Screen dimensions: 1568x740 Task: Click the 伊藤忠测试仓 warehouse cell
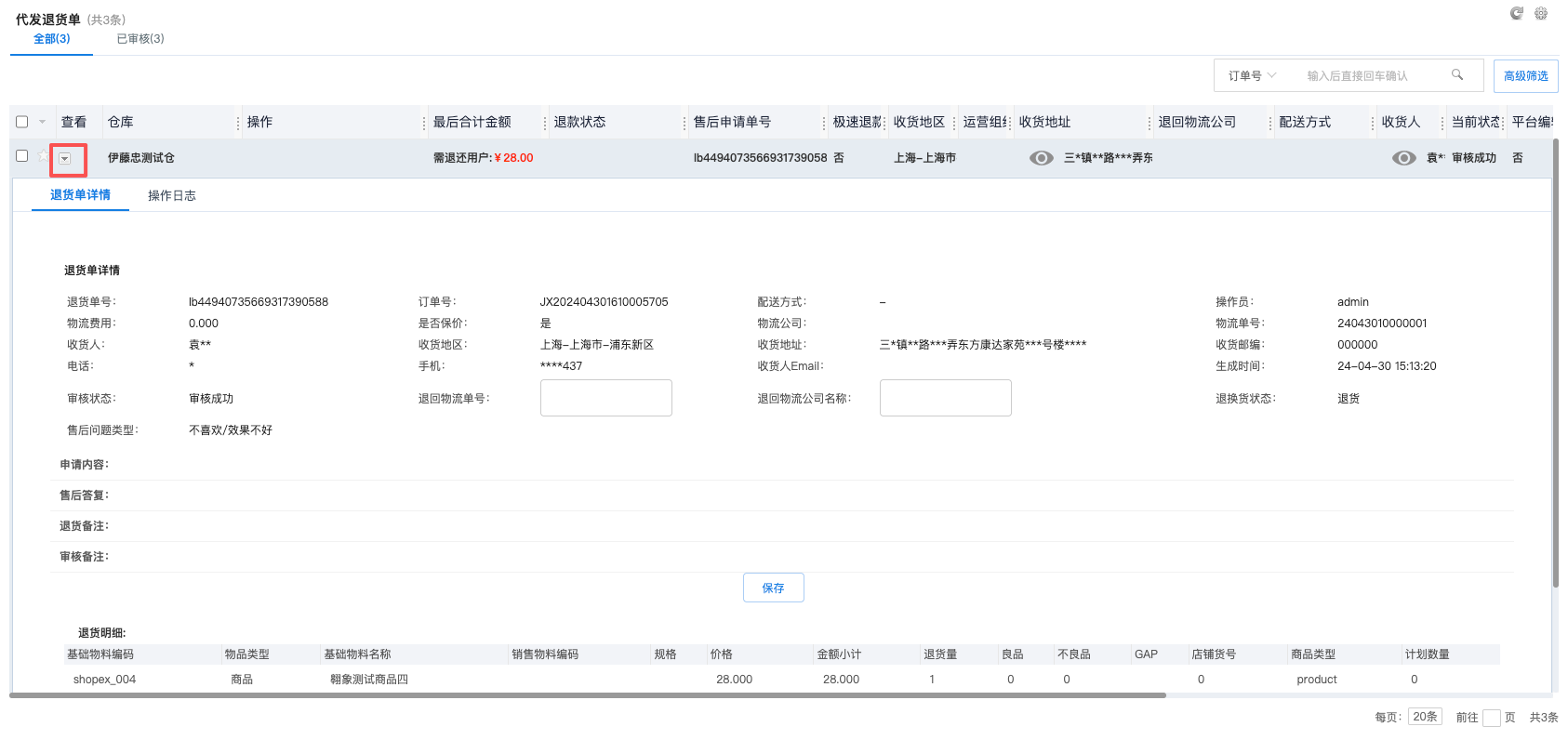coord(141,158)
